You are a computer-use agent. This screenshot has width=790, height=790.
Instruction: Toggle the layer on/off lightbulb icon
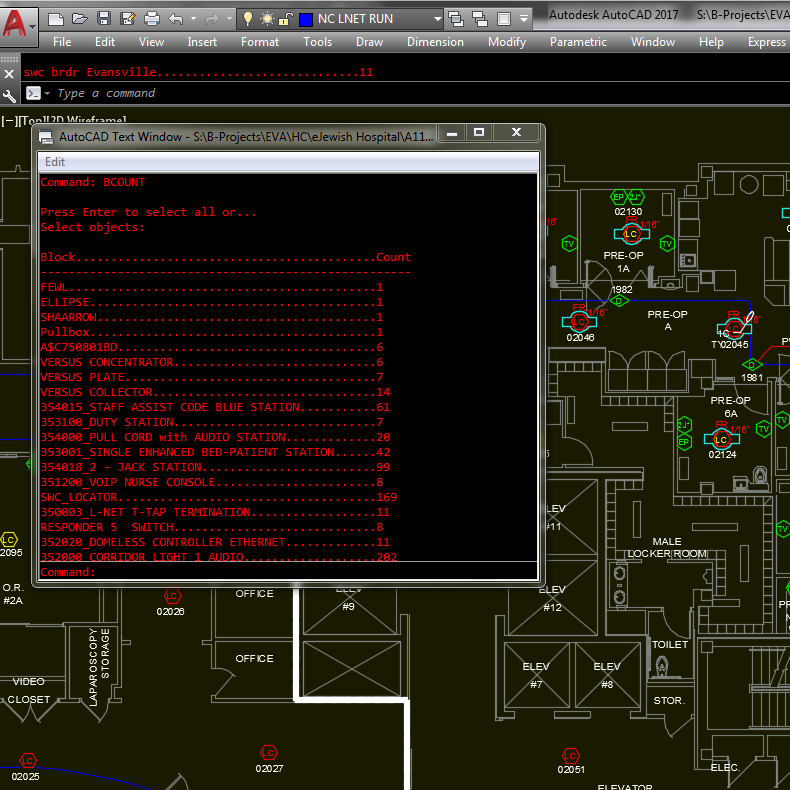248,19
